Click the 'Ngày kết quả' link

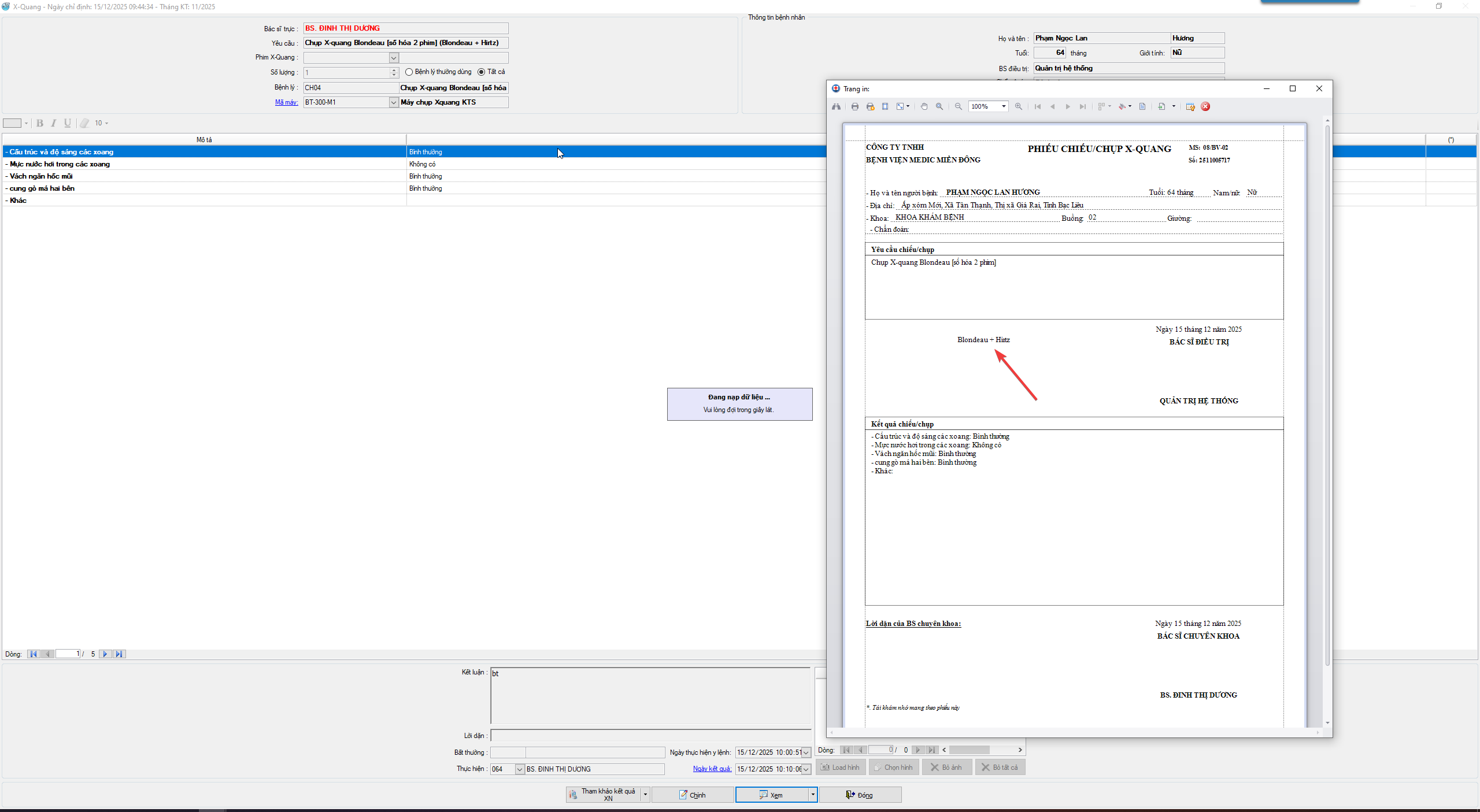point(712,769)
